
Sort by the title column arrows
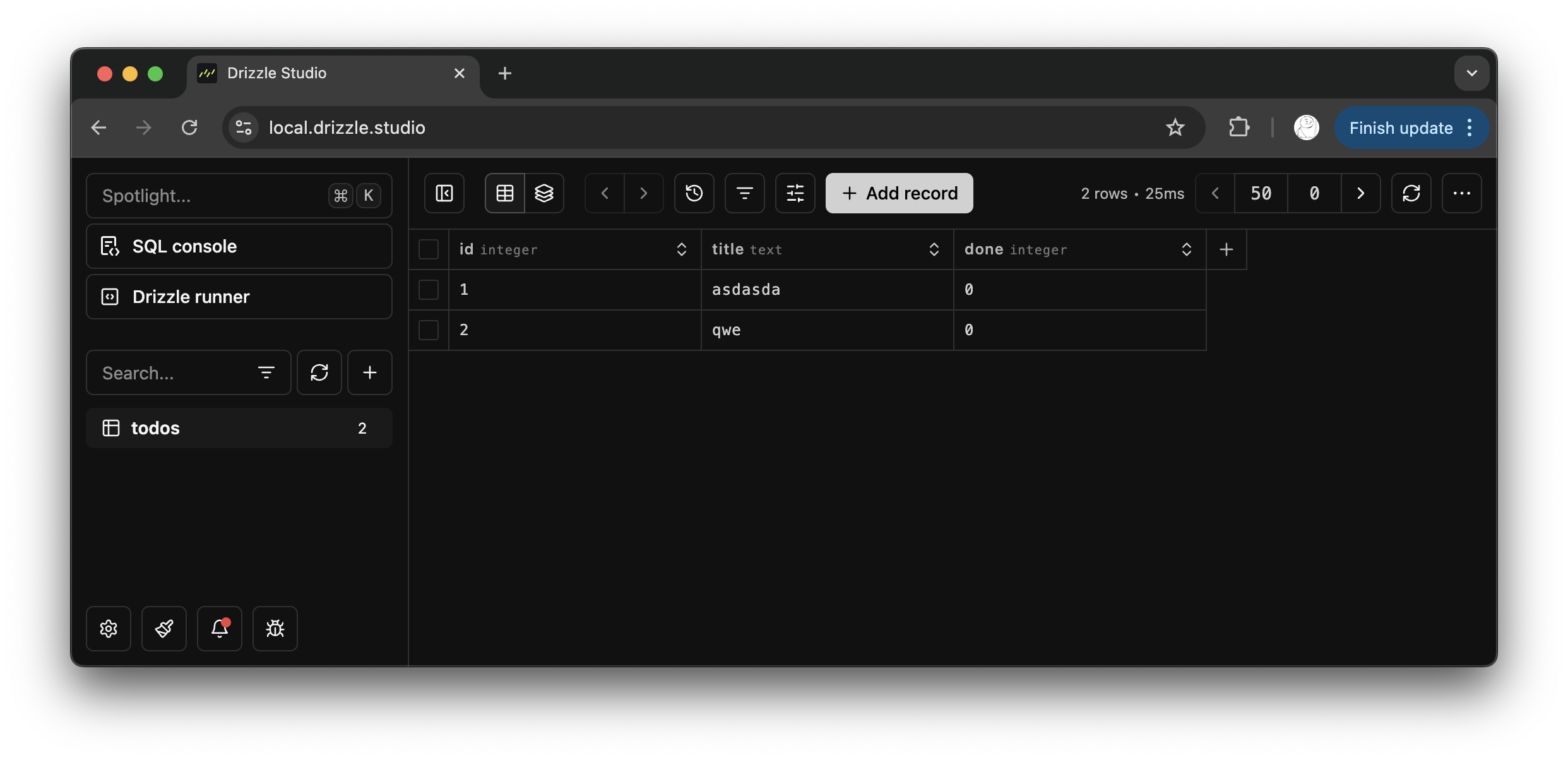click(x=934, y=249)
